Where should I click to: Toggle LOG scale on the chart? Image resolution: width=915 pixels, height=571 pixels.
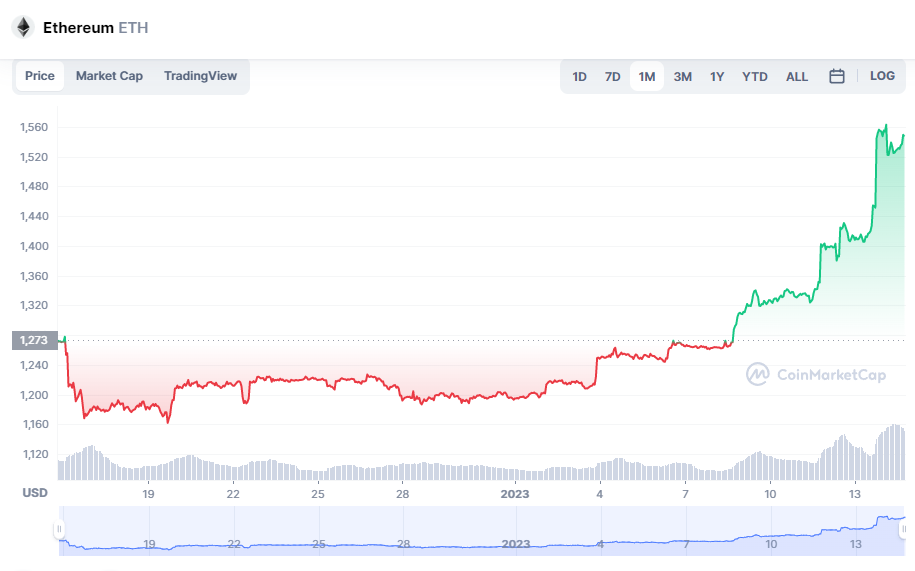tap(882, 76)
